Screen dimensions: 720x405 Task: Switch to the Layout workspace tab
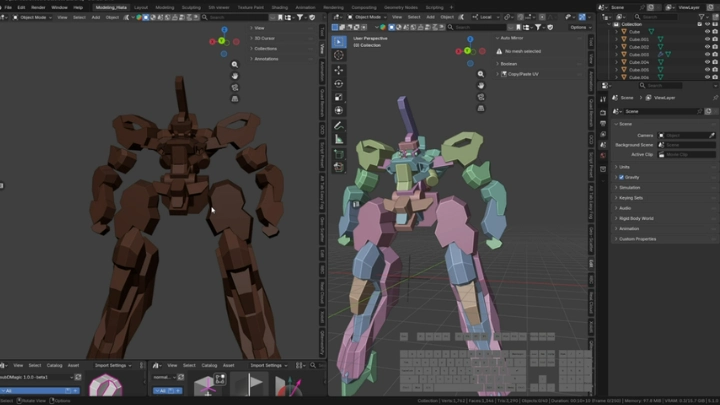(x=141, y=7)
